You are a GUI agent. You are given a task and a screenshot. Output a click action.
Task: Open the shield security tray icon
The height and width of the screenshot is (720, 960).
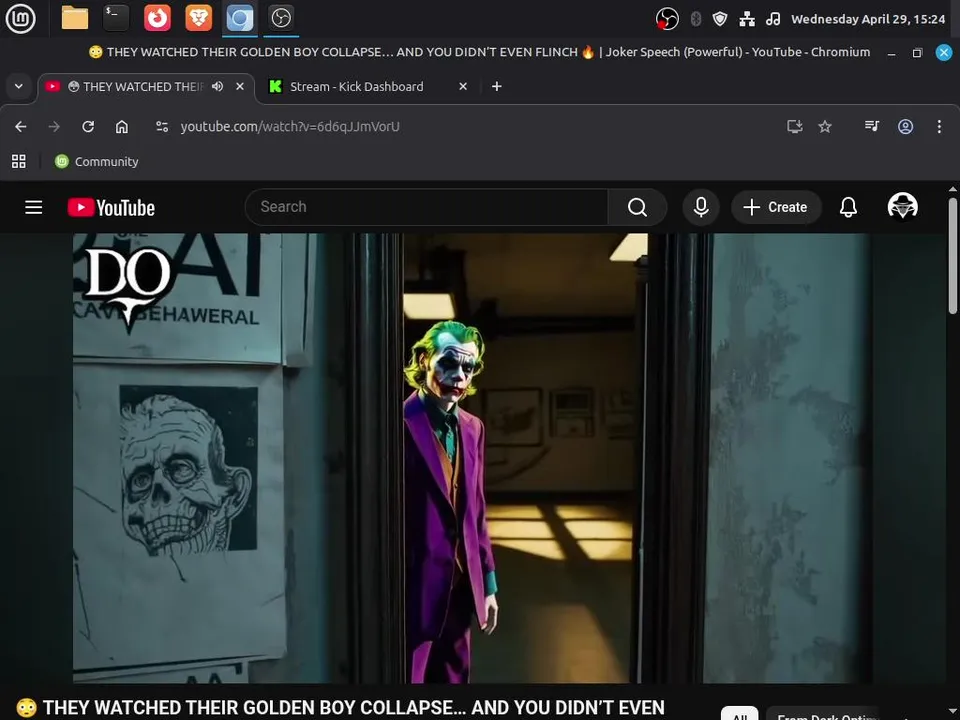point(720,19)
